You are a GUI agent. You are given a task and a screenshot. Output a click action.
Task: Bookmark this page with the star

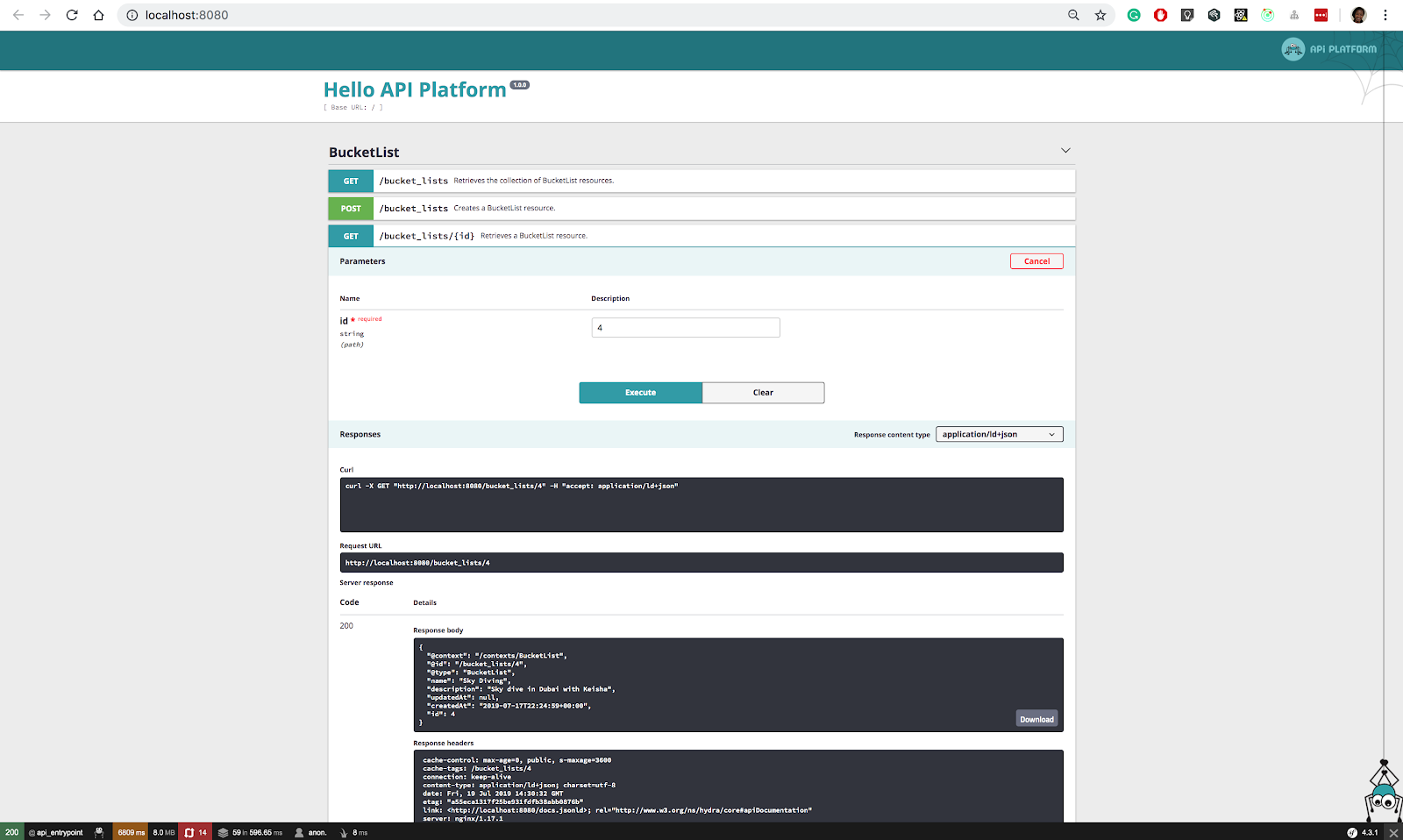pos(1100,15)
